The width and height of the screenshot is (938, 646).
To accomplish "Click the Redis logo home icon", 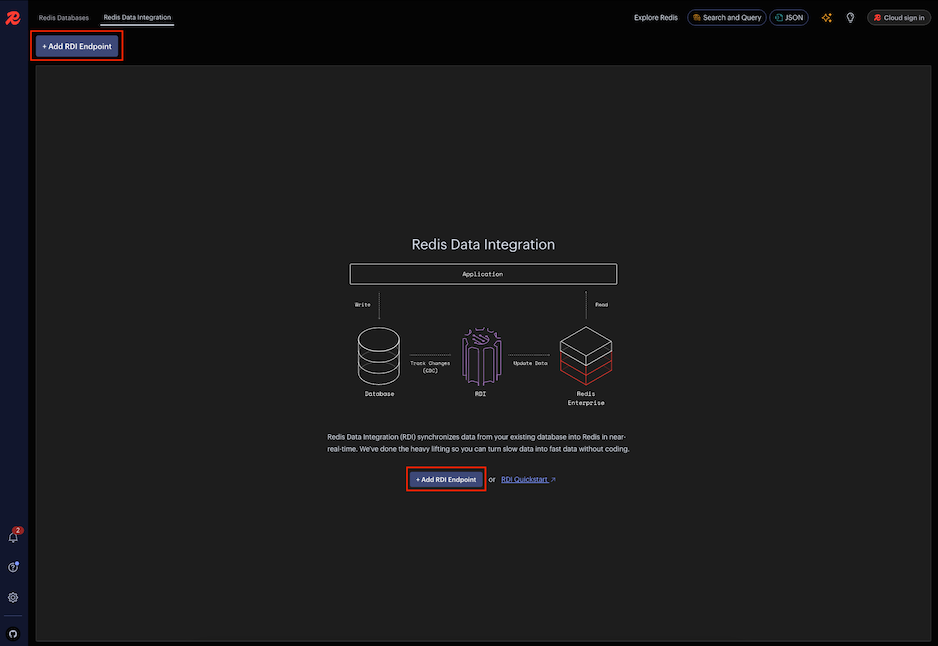I will coord(13,18).
